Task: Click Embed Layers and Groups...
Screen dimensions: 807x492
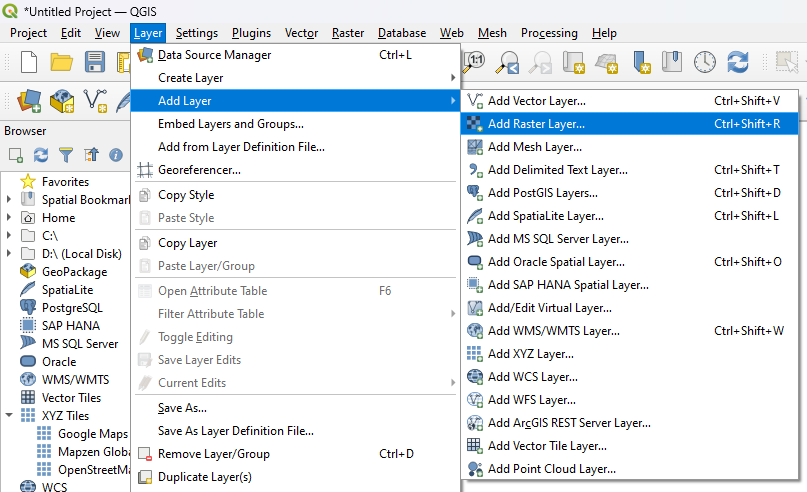Action: coord(295,124)
